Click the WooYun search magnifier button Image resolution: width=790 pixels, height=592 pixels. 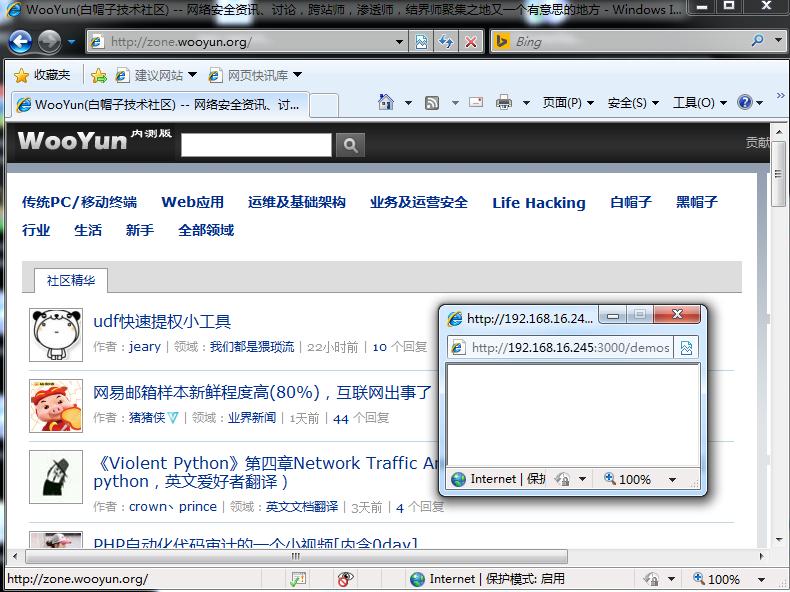point(349,145)
